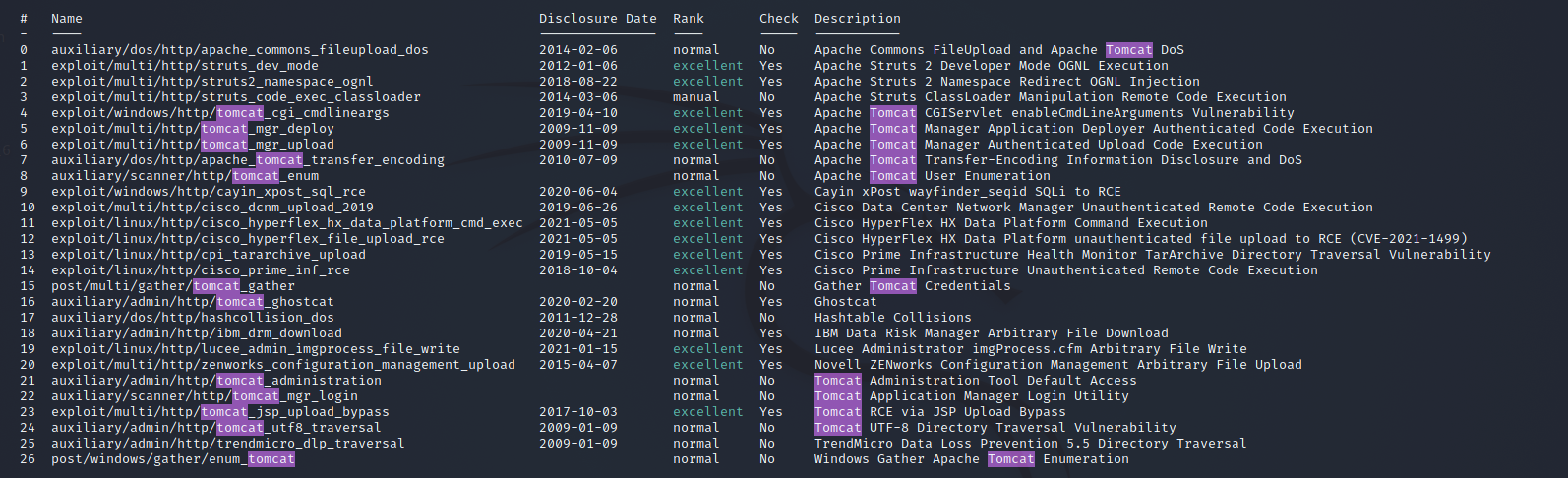Click the 'Disclosure Date' column header
Image resolution: width=1568 pixels, height=478 pixels.
pyautogui.click(x=598, y=19)
